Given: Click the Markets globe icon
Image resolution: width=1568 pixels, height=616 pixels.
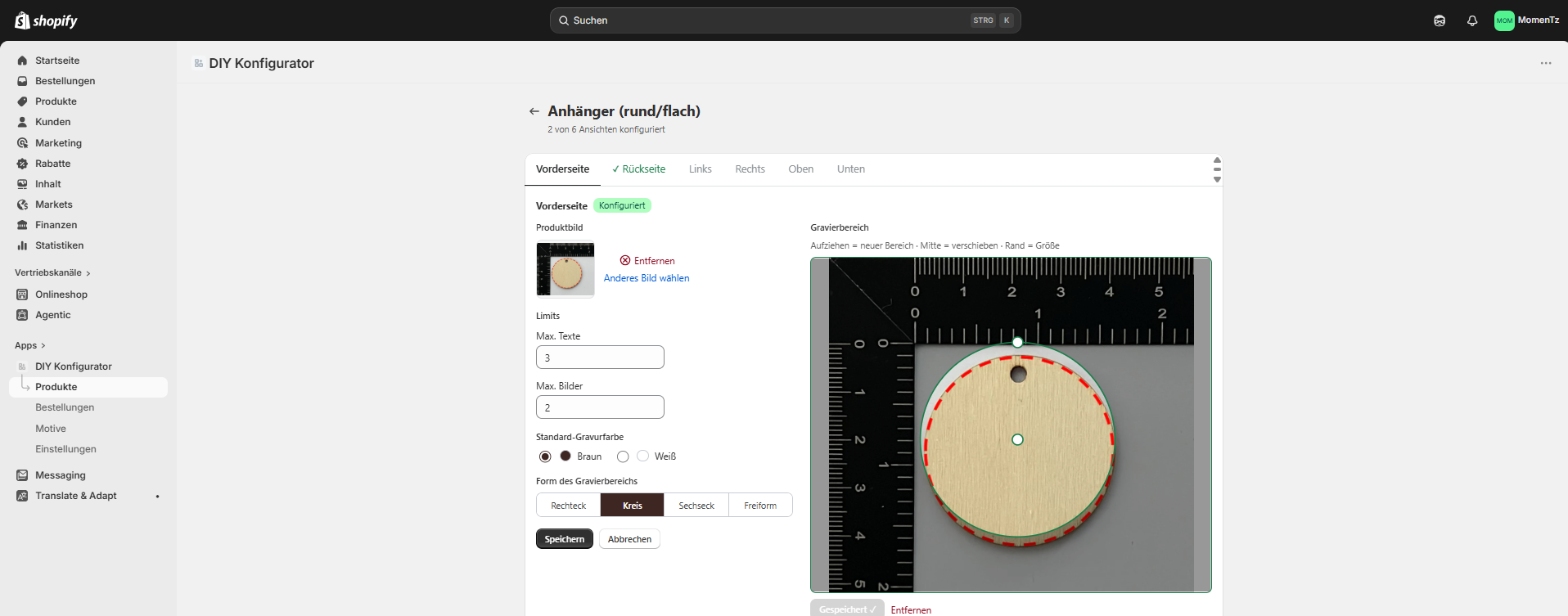Looking at the screenshot, I should pyautogui.click(x=22, y=205).
